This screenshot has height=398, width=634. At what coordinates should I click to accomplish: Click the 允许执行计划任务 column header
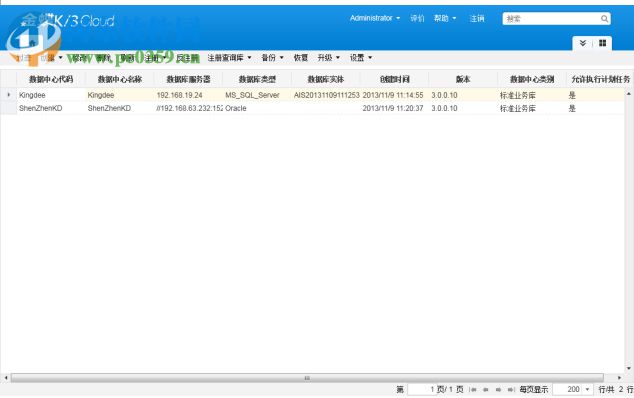[x=600, y=79]
